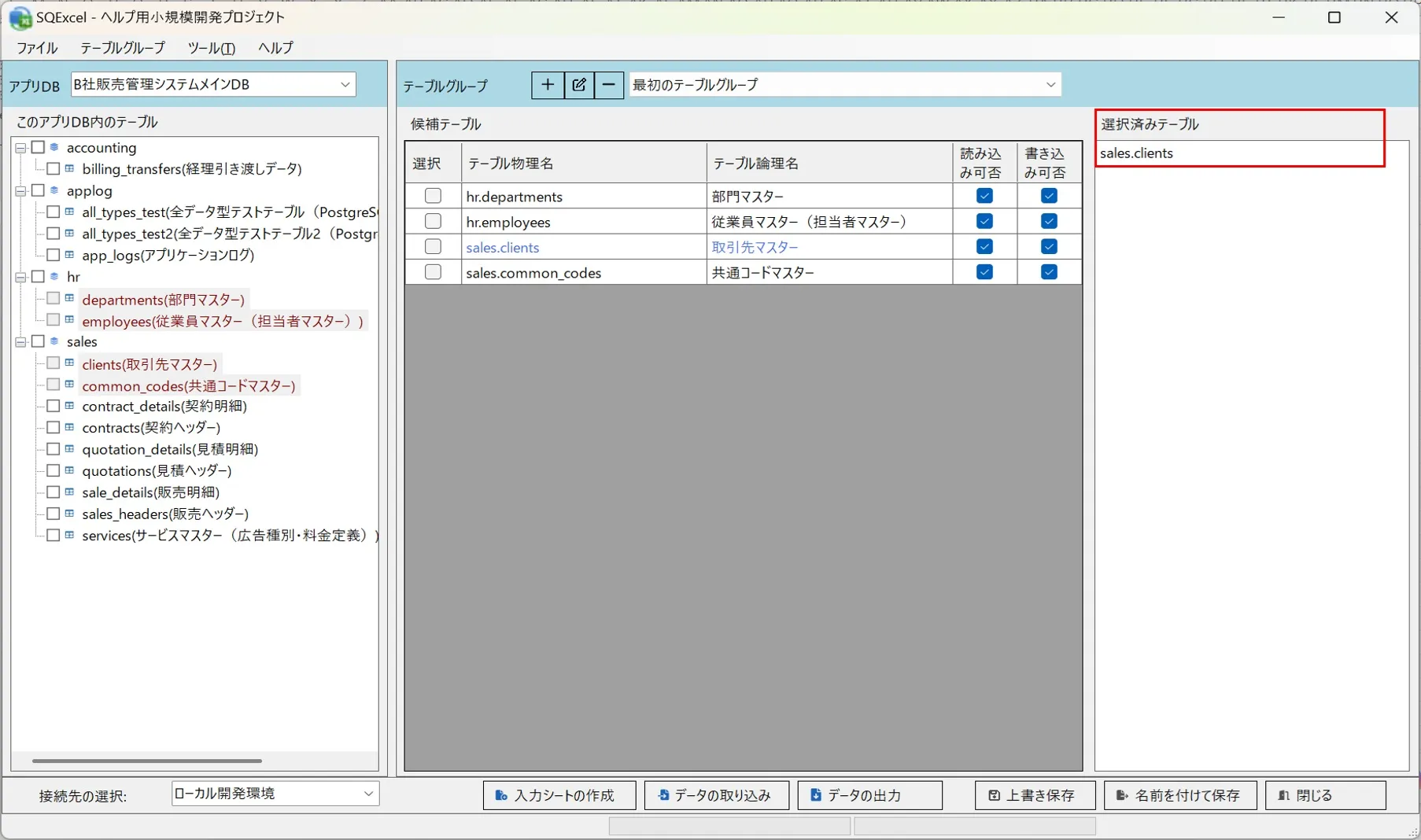
Task: Check the sale_details(販売明細) tree checkbox
Action: pos(54,492)
